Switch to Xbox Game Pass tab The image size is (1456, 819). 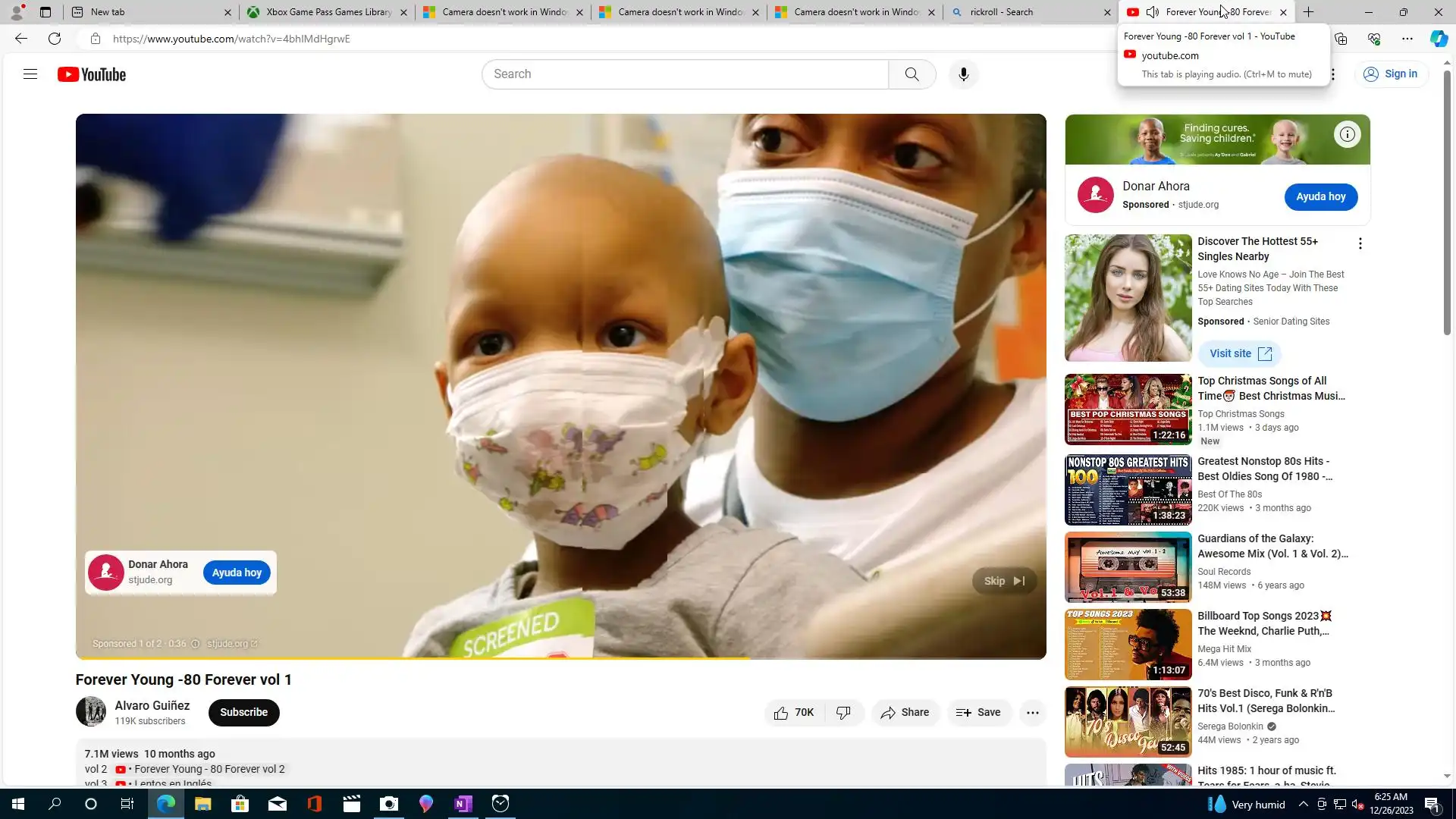326,12
